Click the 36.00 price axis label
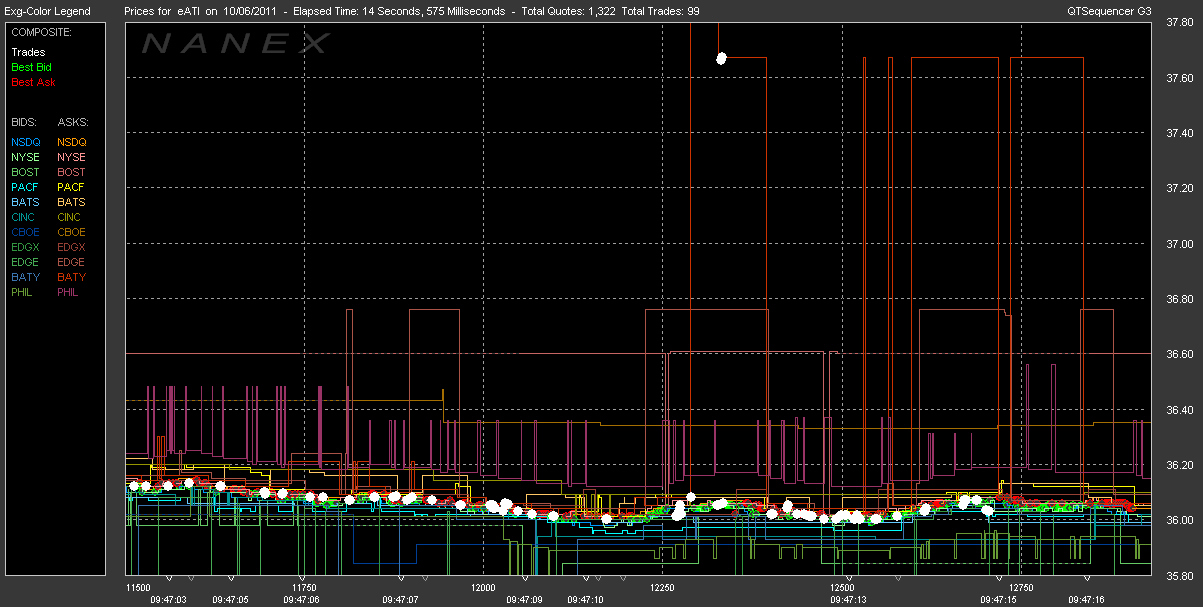This screenshot has width=1203, height=607. tap(1180, 520)
